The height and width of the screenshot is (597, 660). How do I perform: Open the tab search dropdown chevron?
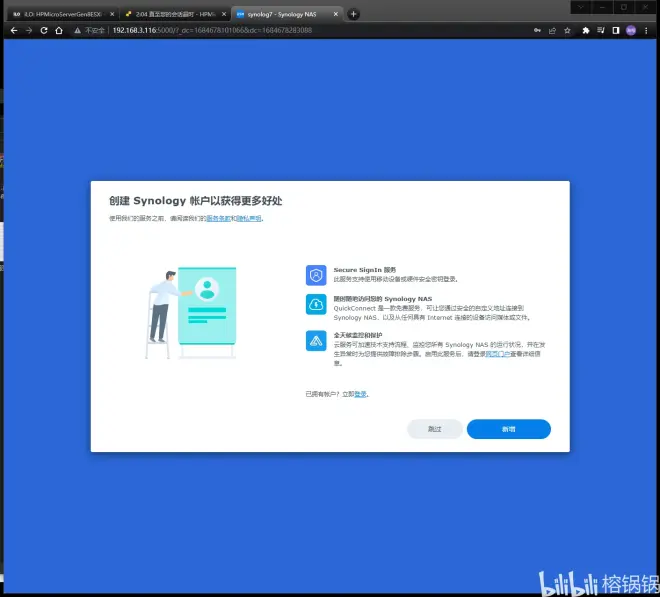click(x=581, y=7)
